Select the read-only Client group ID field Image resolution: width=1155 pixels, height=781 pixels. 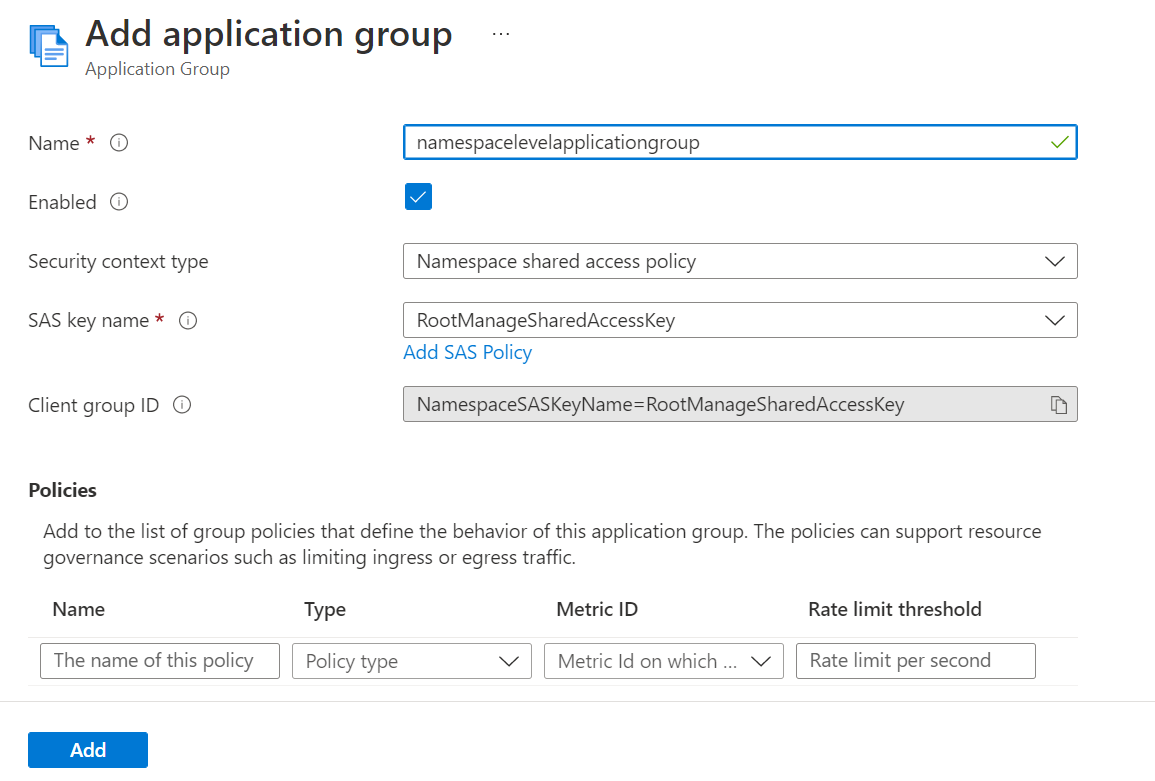click(x=720, y=405)
